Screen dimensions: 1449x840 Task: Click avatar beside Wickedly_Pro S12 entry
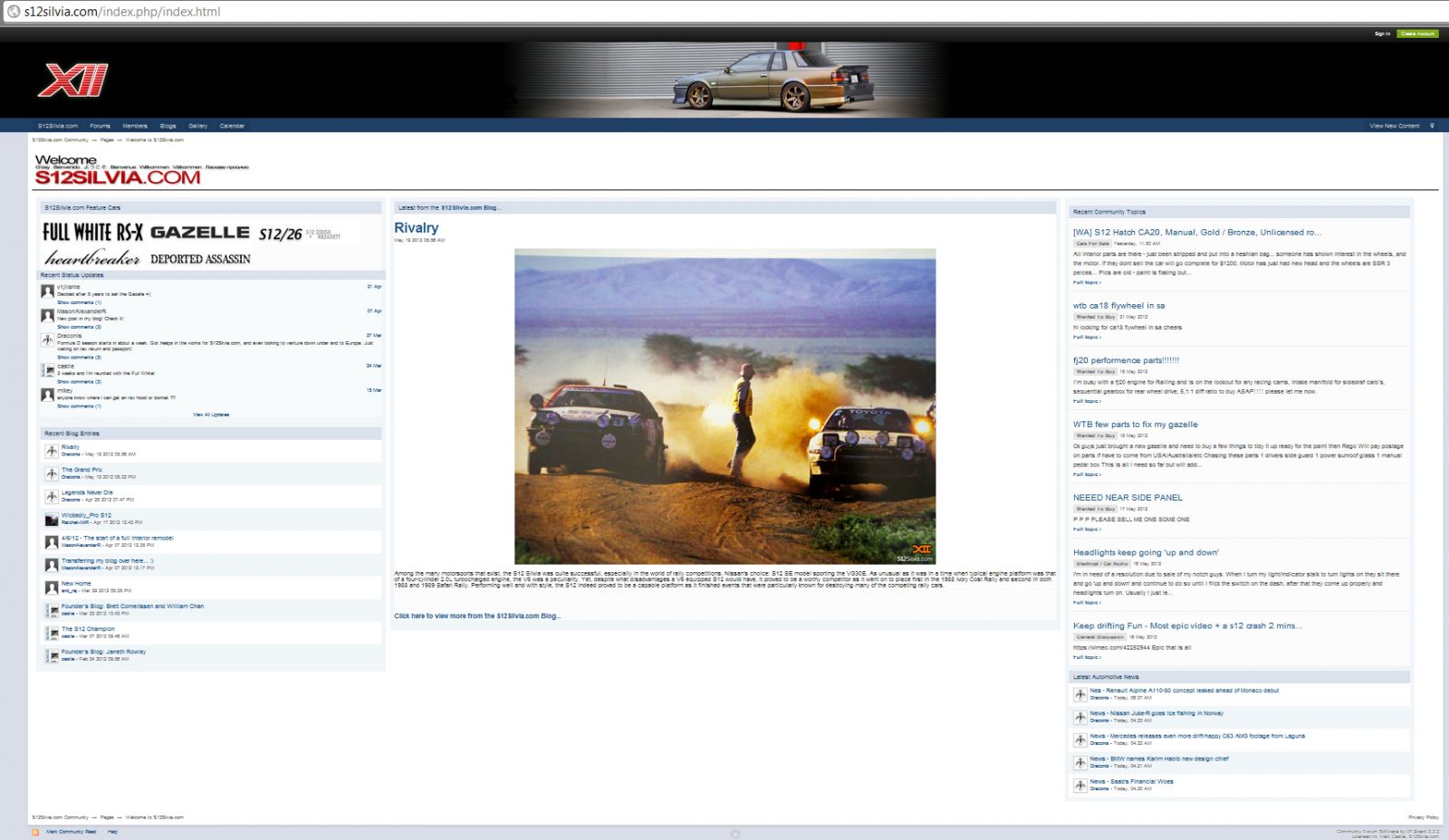pyautogui.click(x=52, y=519)
